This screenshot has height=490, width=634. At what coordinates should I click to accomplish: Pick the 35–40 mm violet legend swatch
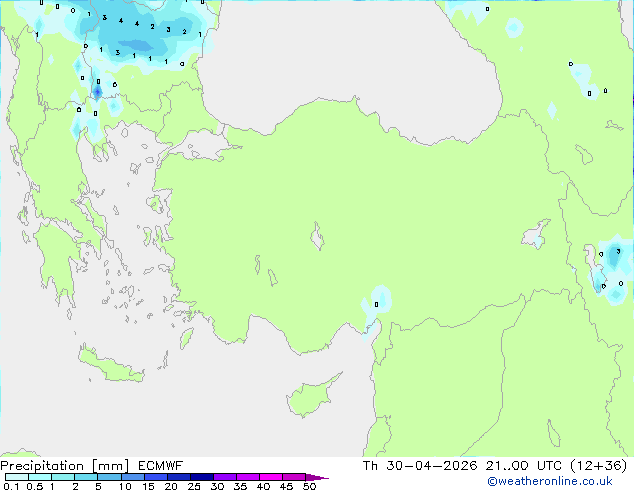point(248,477)
